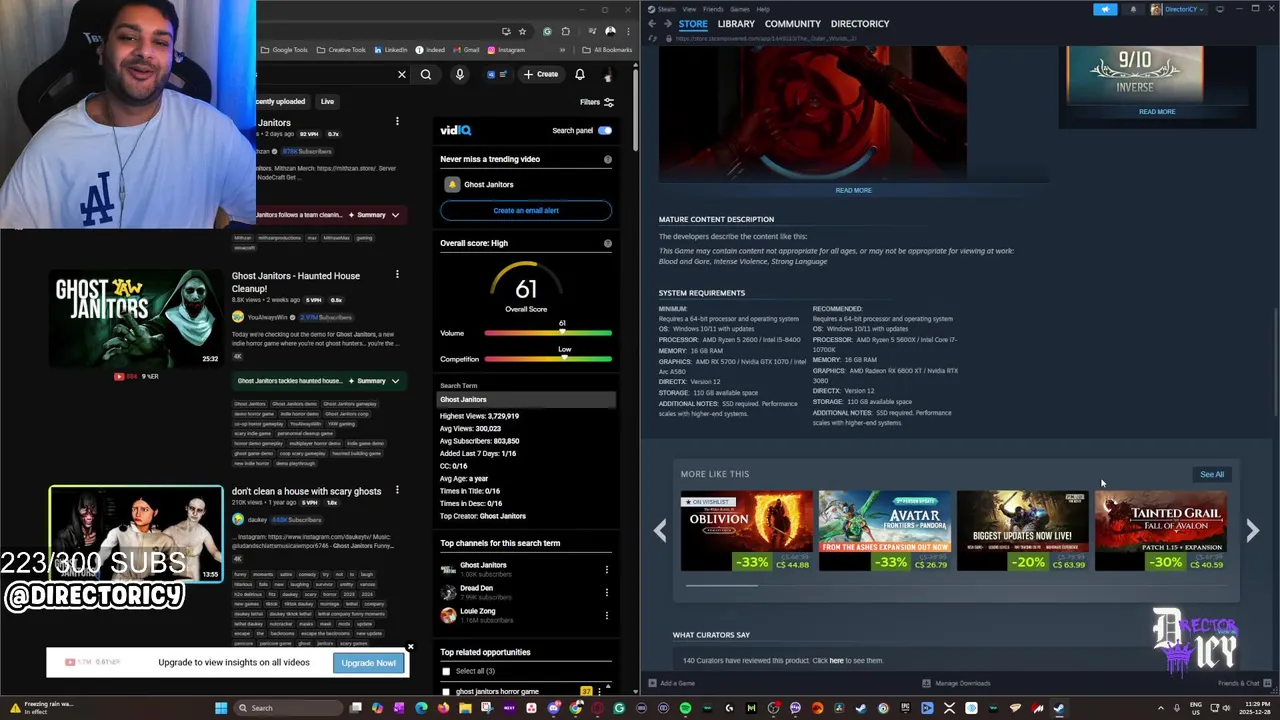Open the View menu in Steam

click(x=689, y=9)
